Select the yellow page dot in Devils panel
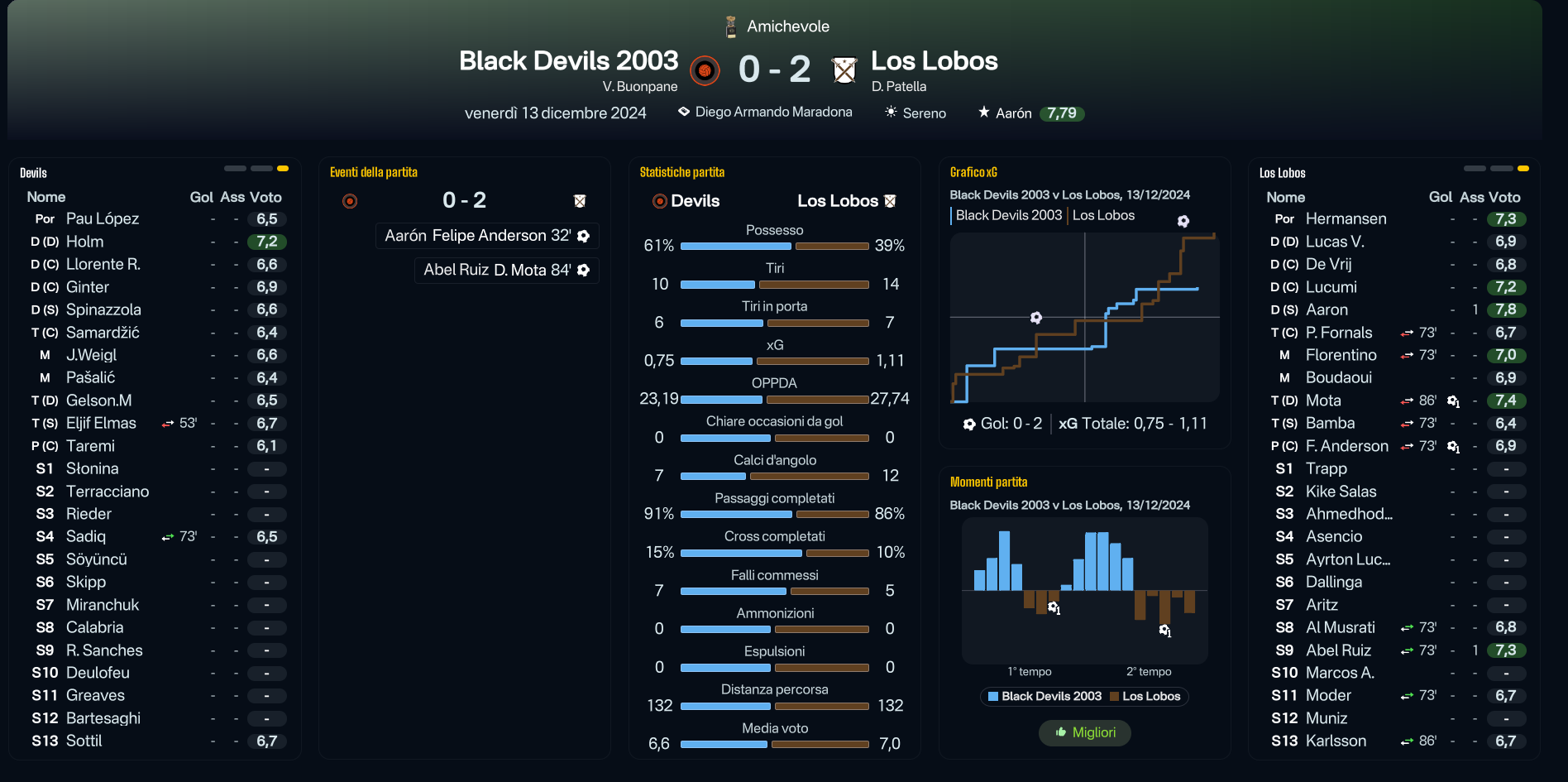 pos(283,168)
